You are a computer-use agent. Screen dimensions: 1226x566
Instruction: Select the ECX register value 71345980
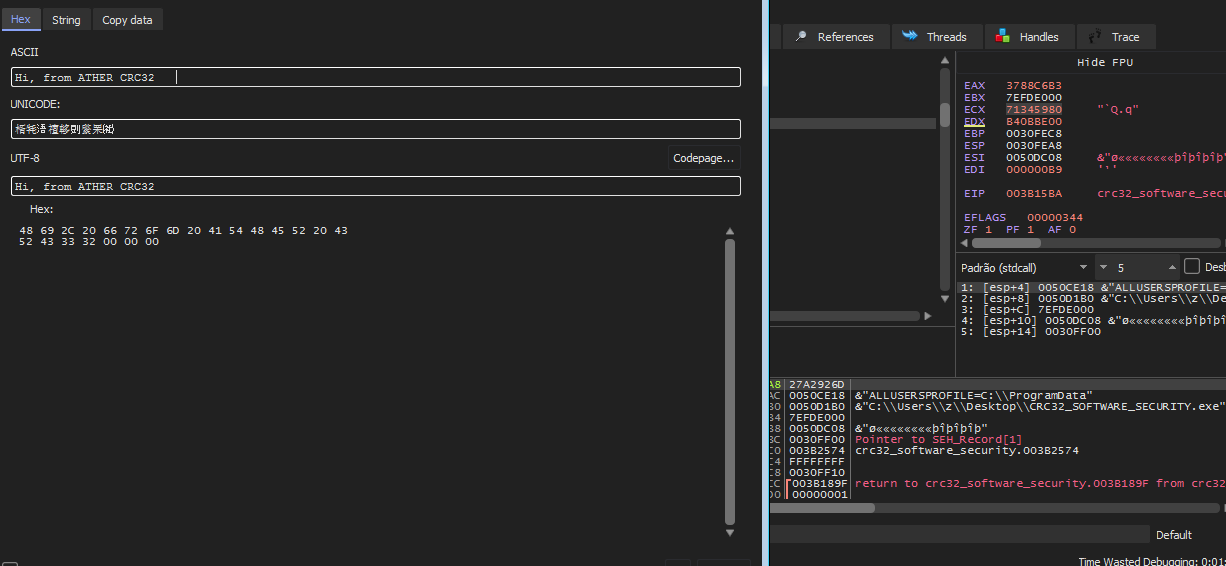coord(1034,110)
